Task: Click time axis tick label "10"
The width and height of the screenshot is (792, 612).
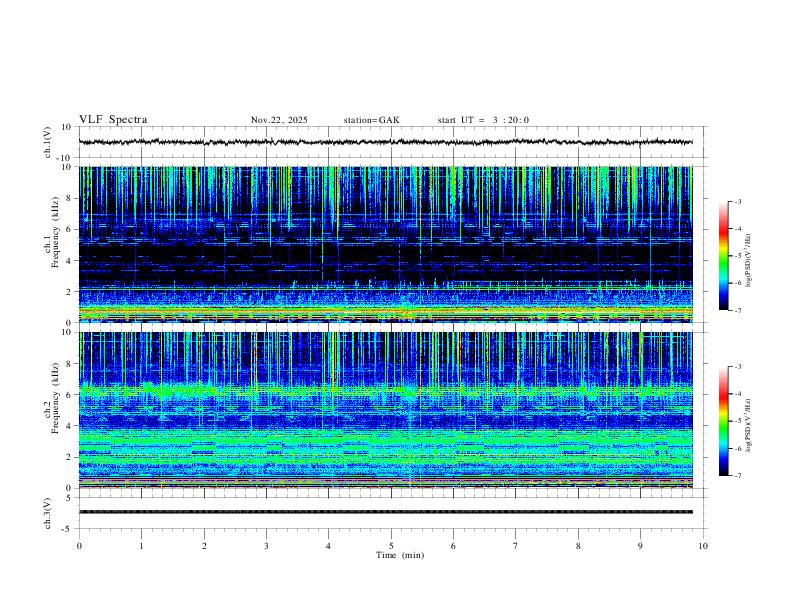Action: pos(703,546)
